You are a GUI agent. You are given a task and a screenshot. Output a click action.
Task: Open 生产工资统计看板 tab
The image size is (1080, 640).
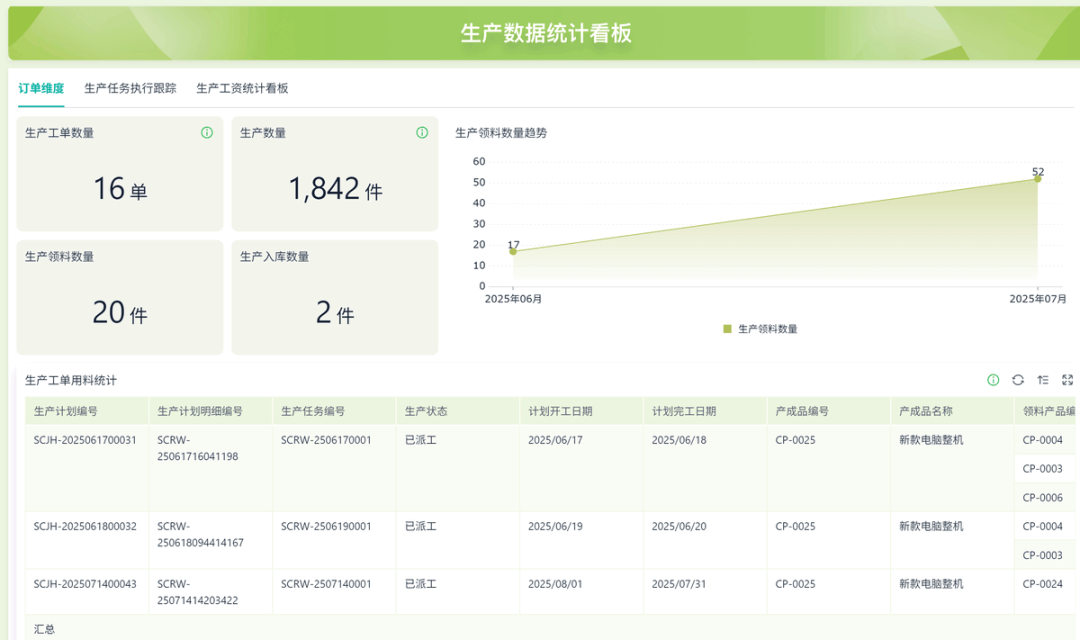tap(242, 88)
